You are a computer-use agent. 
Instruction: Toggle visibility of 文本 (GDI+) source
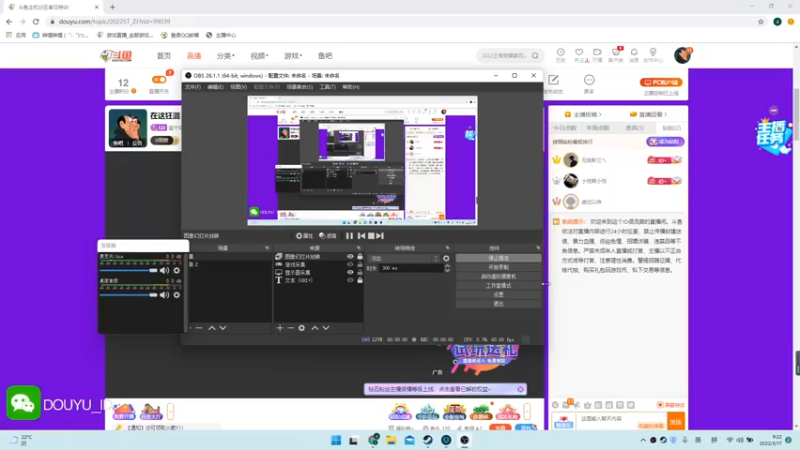[x=350, y=280]
